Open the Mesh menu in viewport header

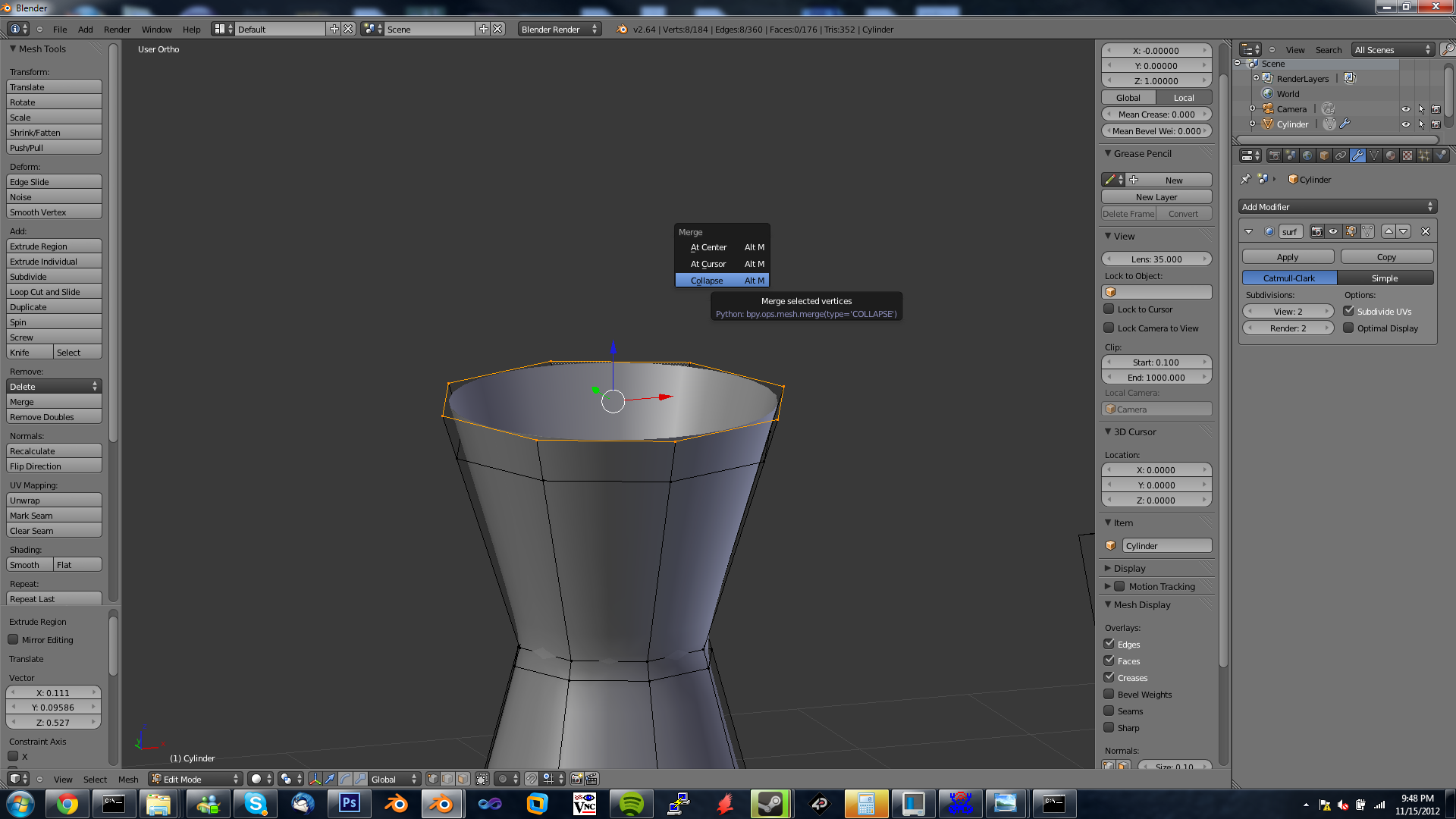point(128,779)
